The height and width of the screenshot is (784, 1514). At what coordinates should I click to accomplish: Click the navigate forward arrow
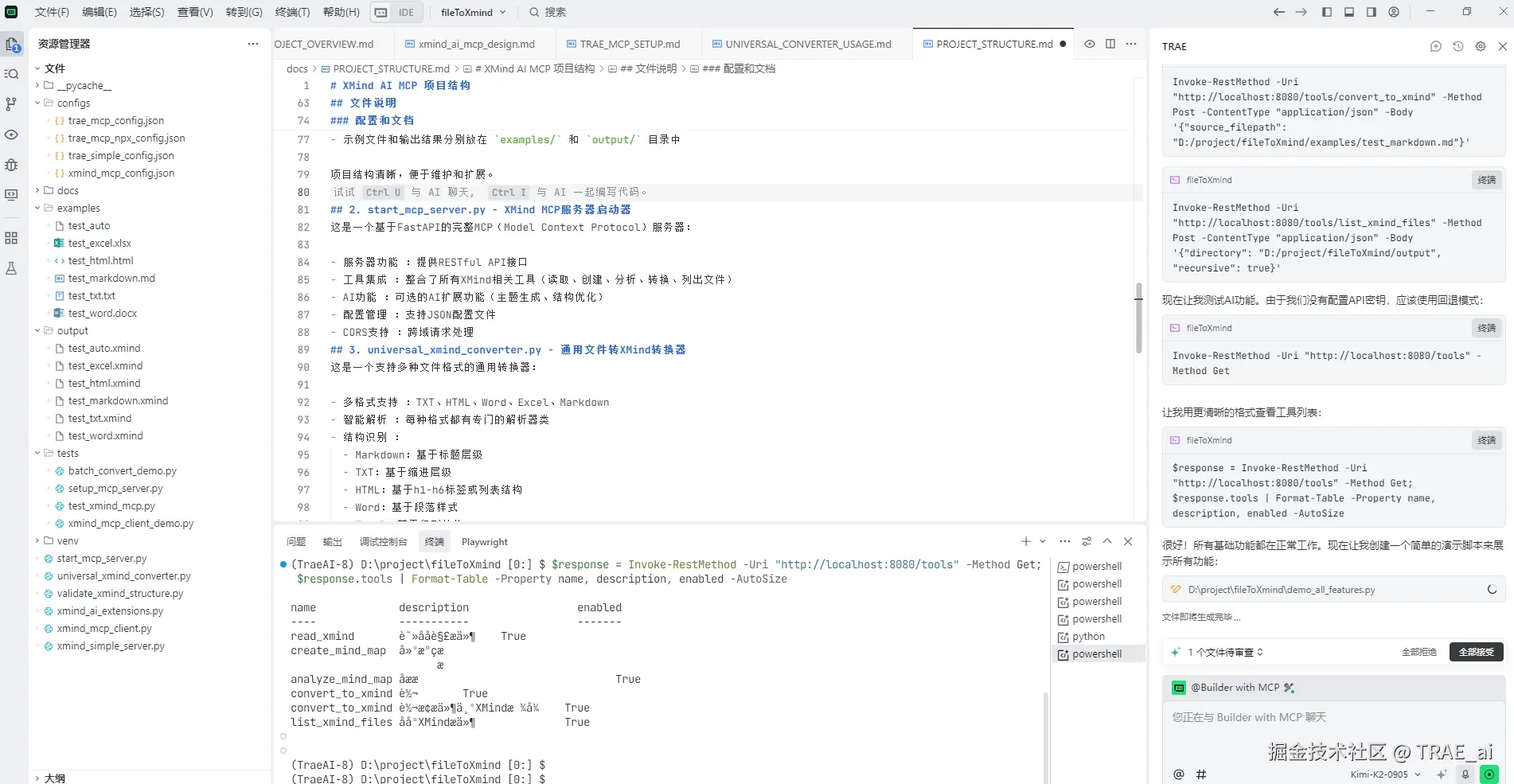point(1301,12)
